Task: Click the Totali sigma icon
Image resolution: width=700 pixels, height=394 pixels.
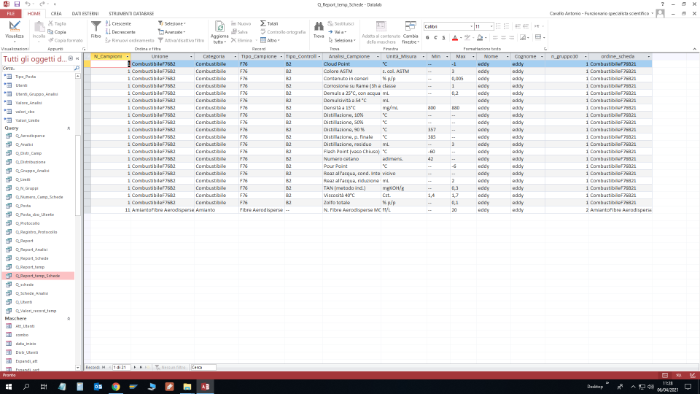Action: 263,23
